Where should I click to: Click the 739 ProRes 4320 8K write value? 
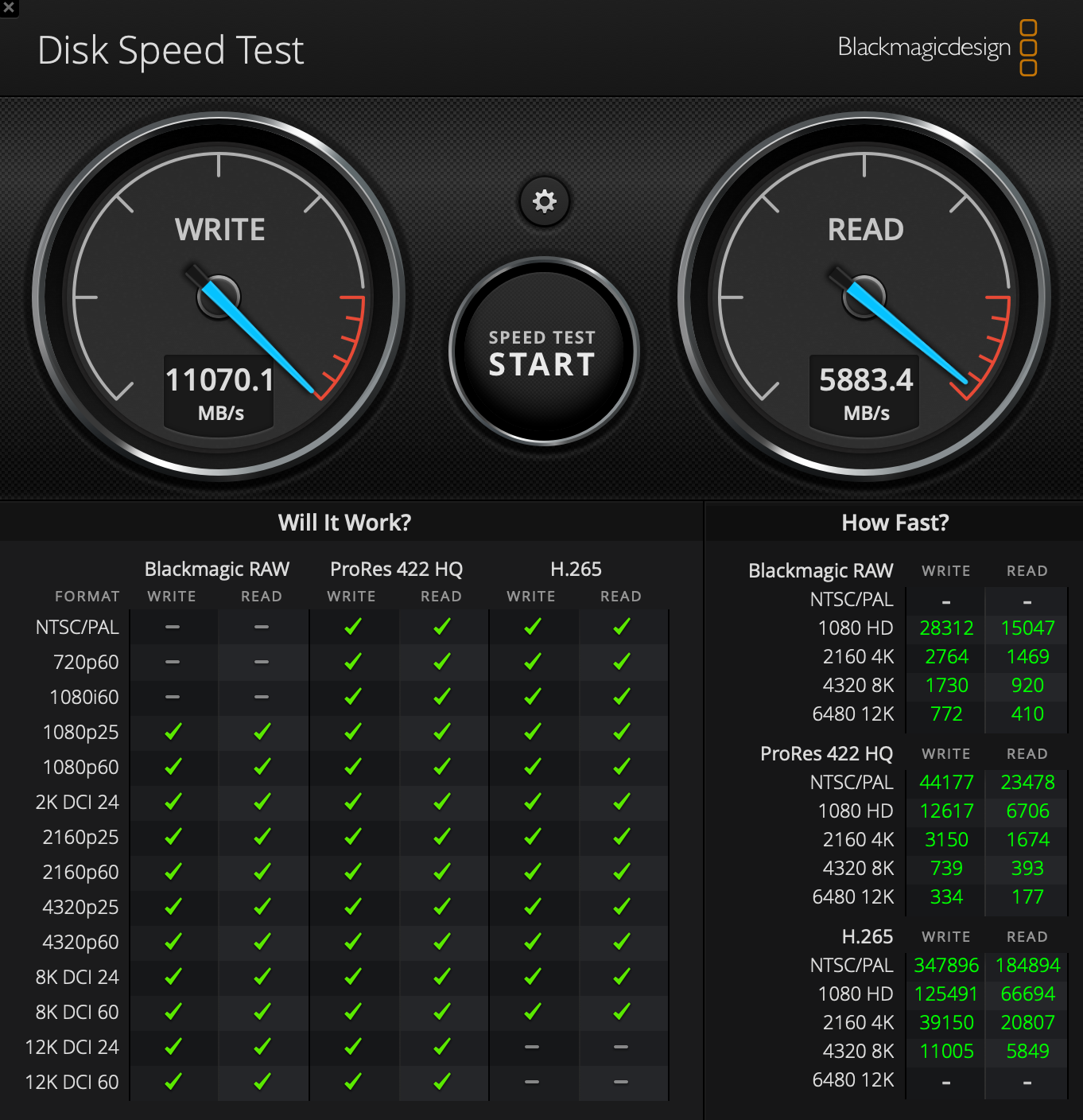click(x=946, y=869)
